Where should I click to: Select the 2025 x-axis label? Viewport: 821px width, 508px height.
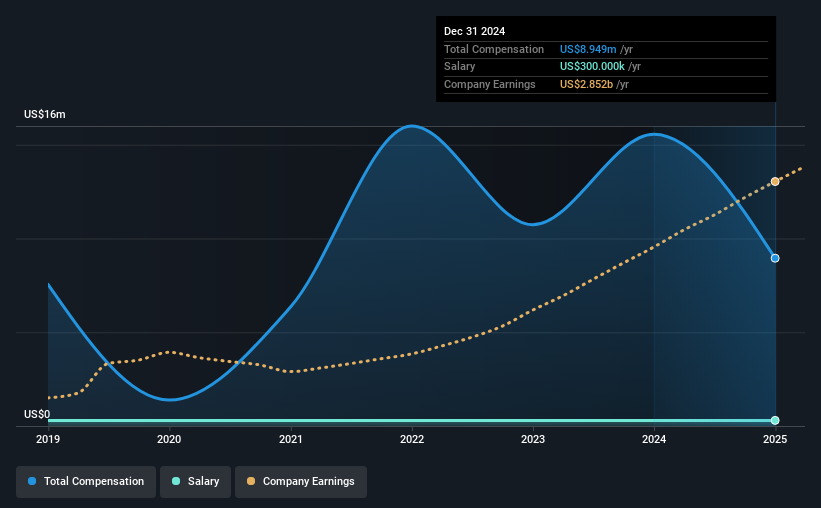coord(775,439)
